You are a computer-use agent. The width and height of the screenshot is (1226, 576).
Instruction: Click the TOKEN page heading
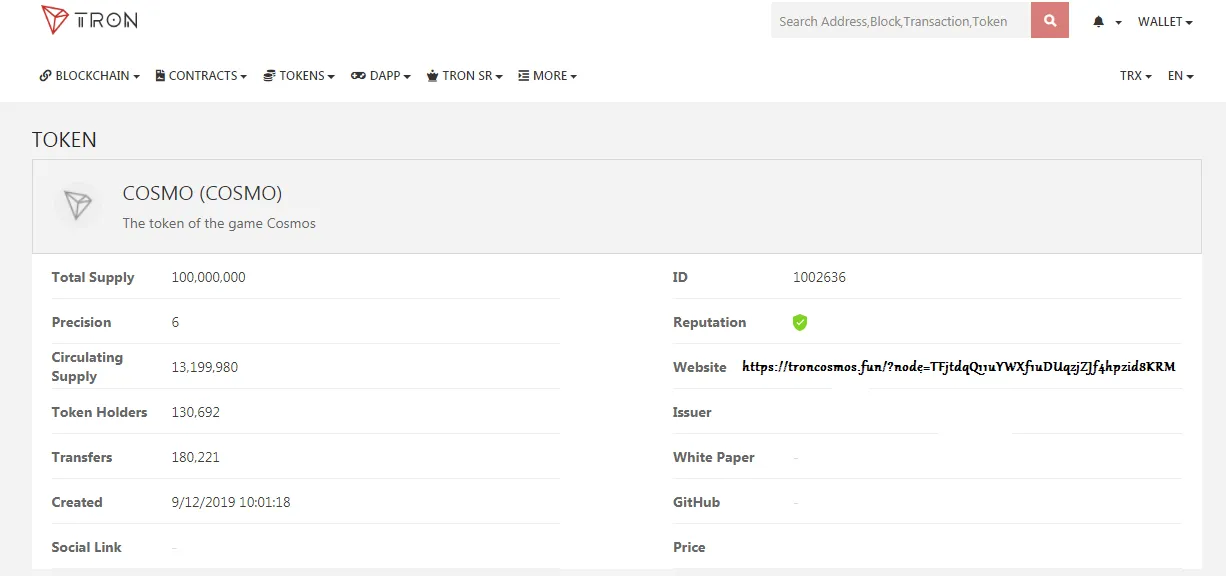(x=64, y=140)
